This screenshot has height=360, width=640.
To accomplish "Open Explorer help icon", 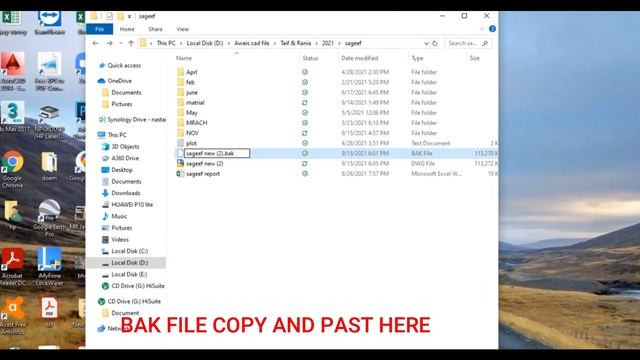I will click(492, 29).
